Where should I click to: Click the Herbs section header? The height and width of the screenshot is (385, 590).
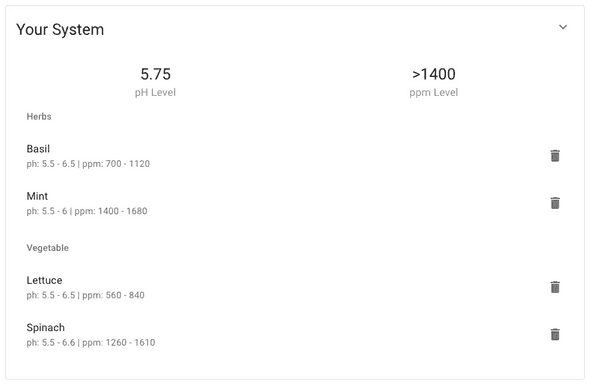pyautogui.click(x=39, y=117)
